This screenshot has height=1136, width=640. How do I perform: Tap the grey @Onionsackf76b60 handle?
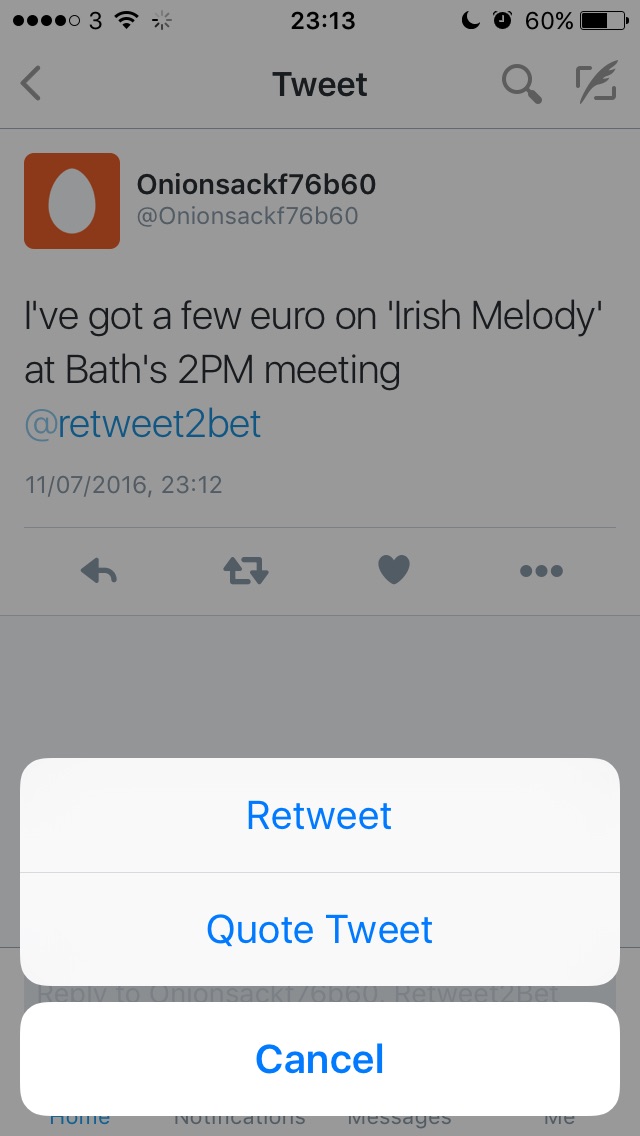coord(247,216)
